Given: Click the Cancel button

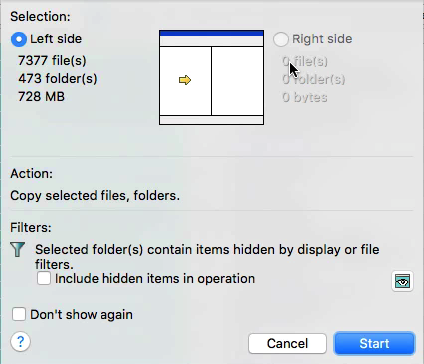Looking at the screenshot, I should pyautogui.click(x=287, y=343).
